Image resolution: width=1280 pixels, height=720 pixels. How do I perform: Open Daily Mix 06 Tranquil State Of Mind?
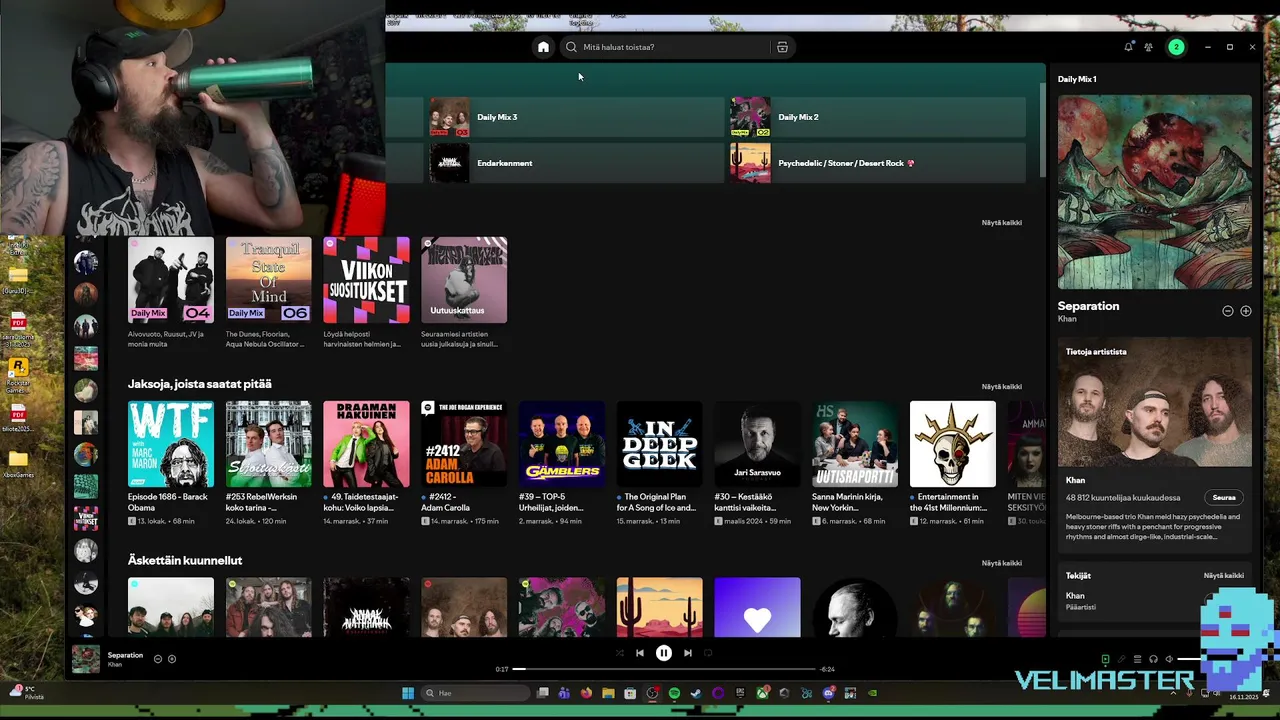click(x=269, y=280)
